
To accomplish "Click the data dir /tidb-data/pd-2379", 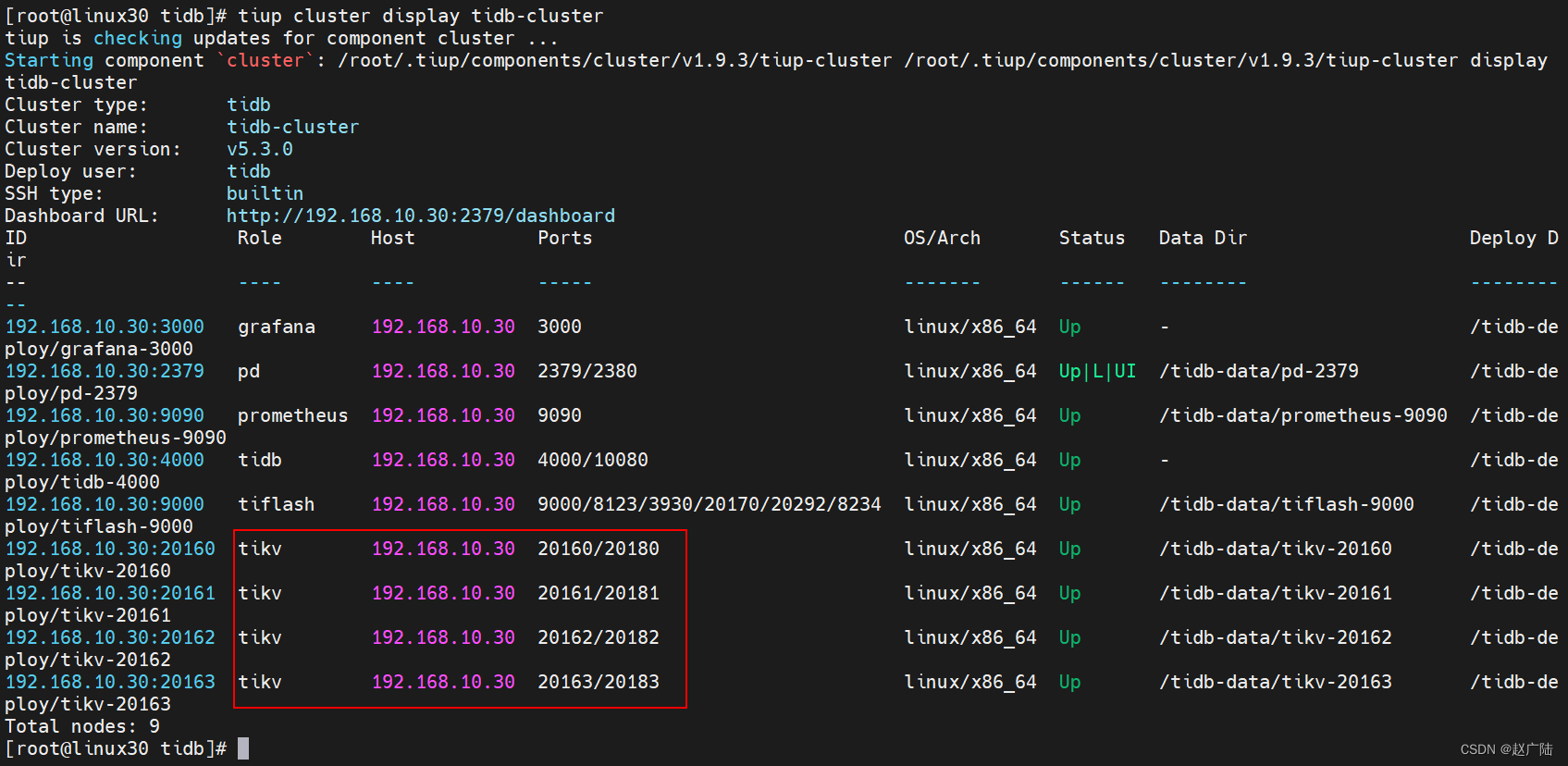I will [1259, 371].
